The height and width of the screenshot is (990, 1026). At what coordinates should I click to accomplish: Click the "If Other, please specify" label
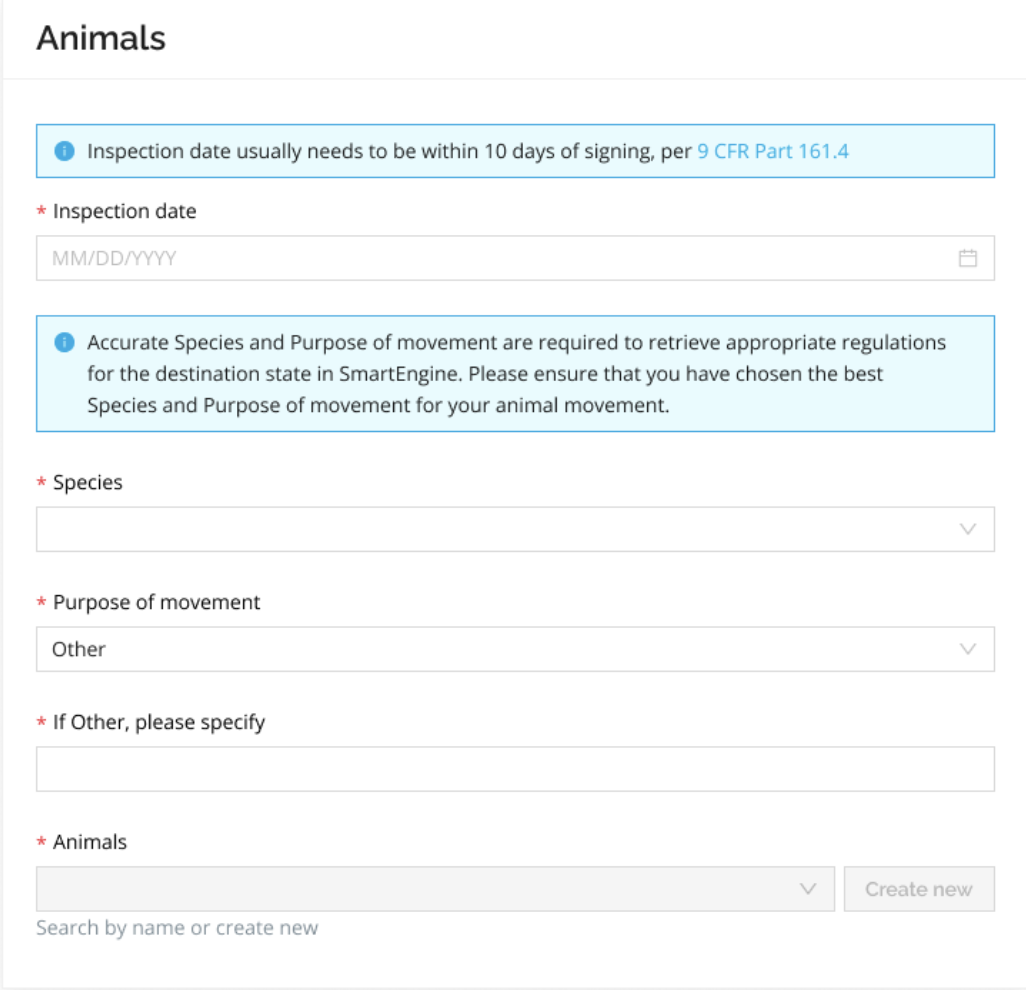point(159,722)
